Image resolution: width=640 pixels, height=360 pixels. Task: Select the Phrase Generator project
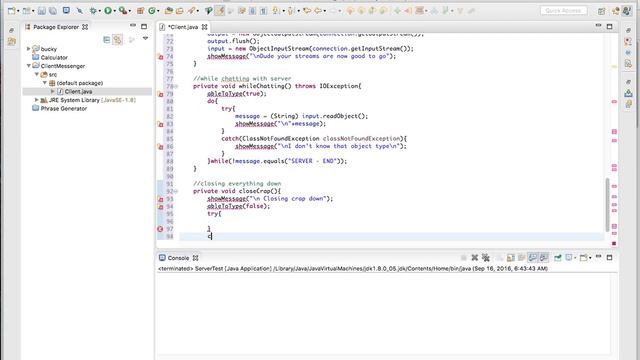(x=64, y=109)
